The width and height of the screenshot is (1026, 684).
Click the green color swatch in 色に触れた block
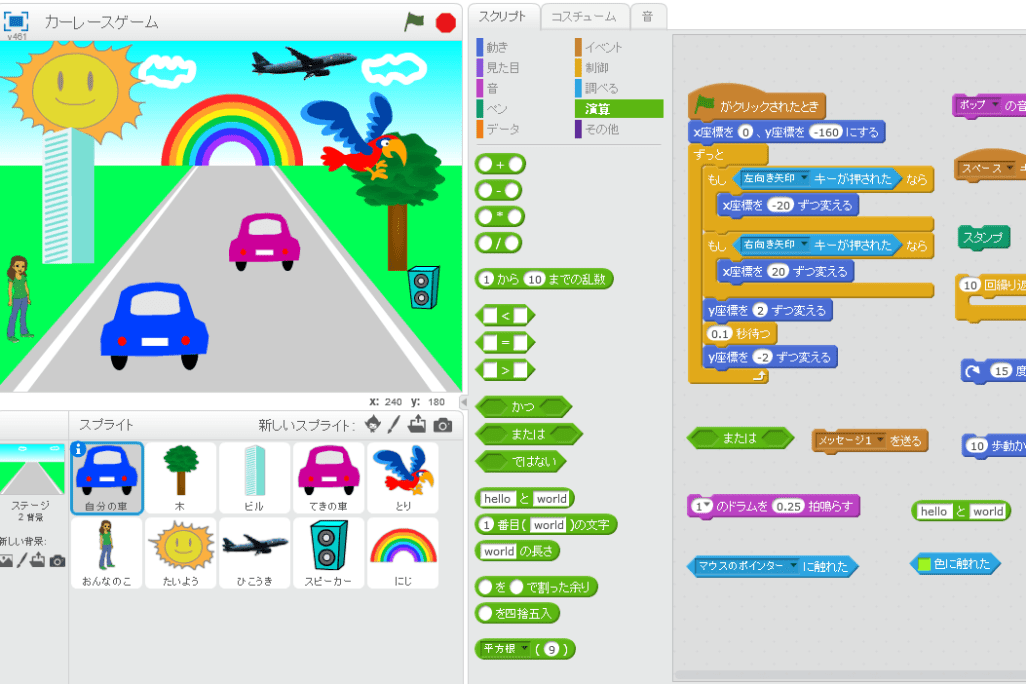coord(924,564)
